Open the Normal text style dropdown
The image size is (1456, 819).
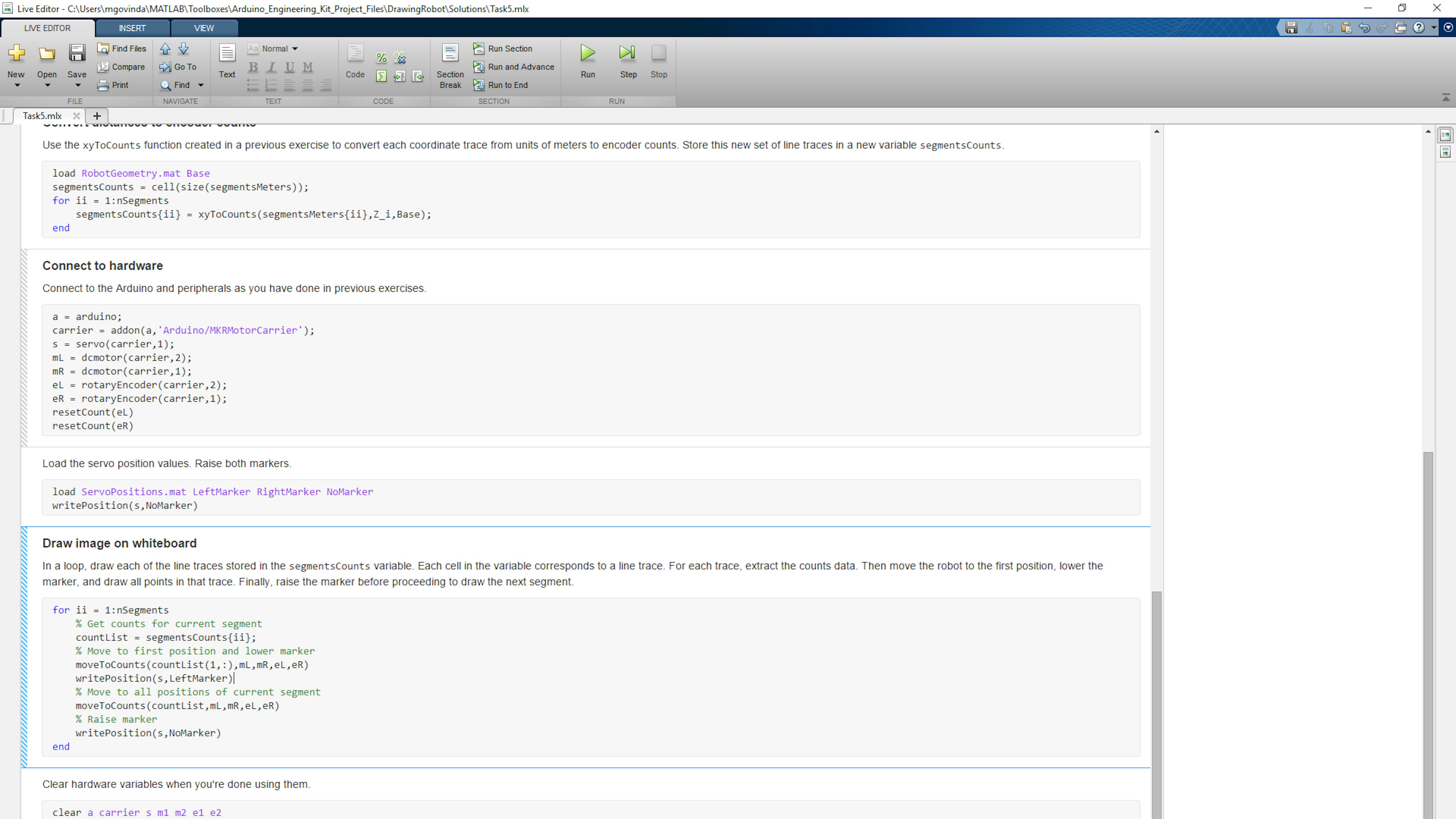click(x=273, y=49)
